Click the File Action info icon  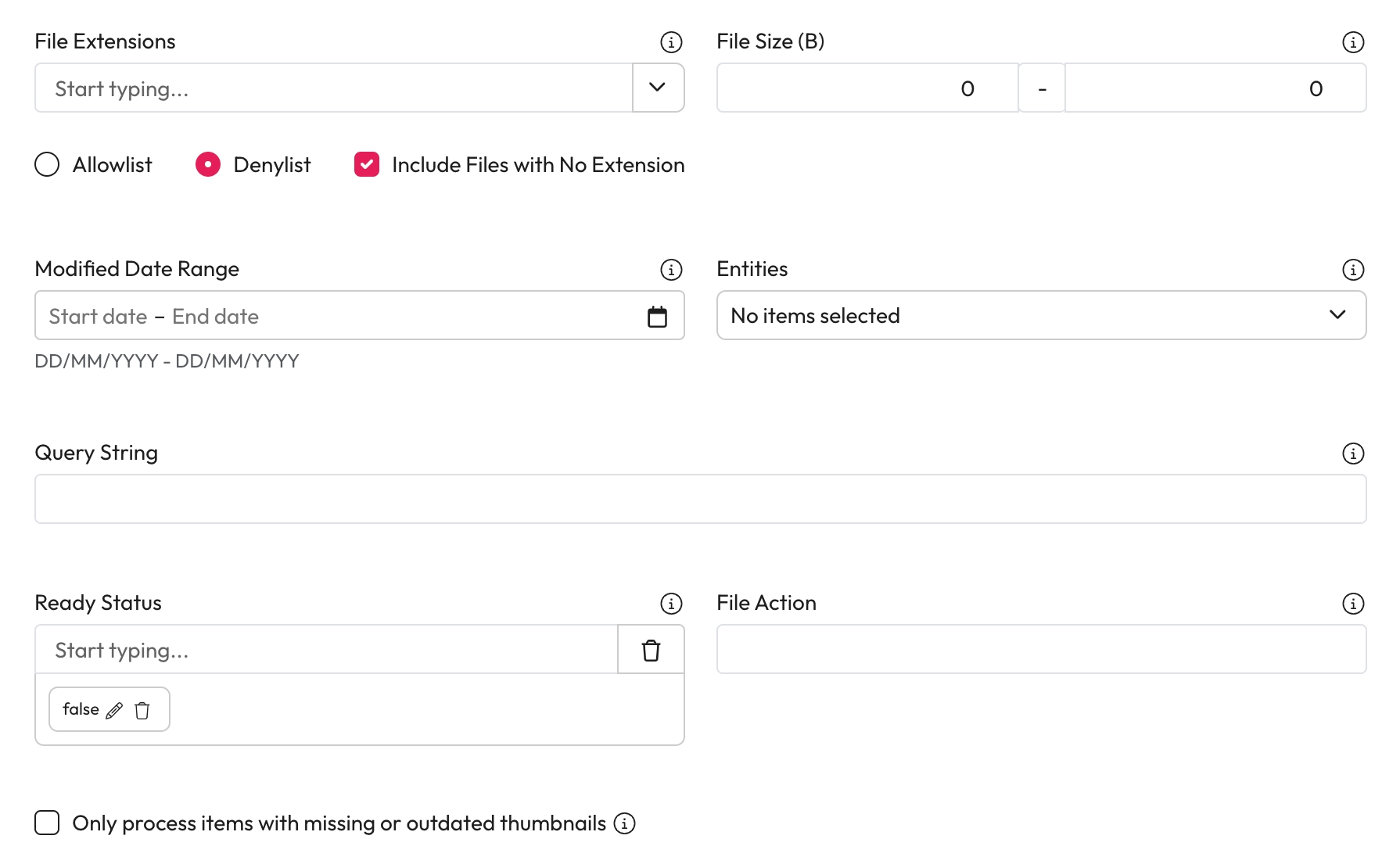click(1353, 604)
